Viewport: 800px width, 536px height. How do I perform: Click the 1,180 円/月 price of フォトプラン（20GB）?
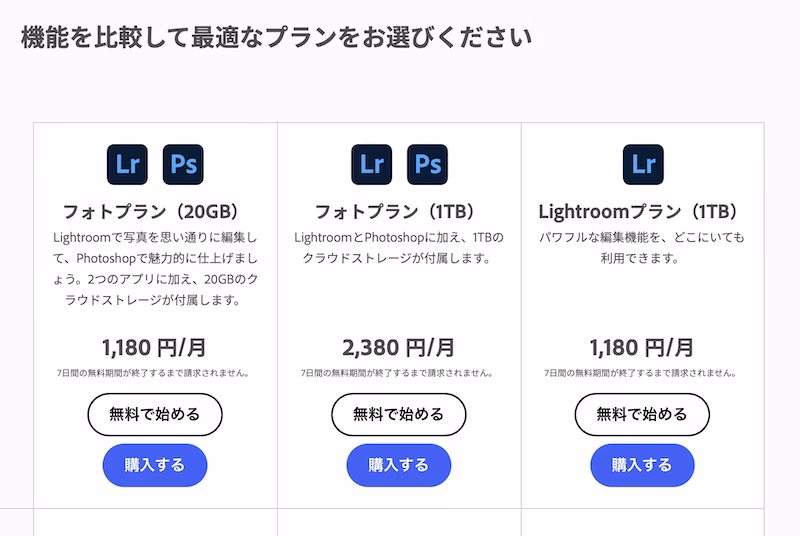coord(155,348)
